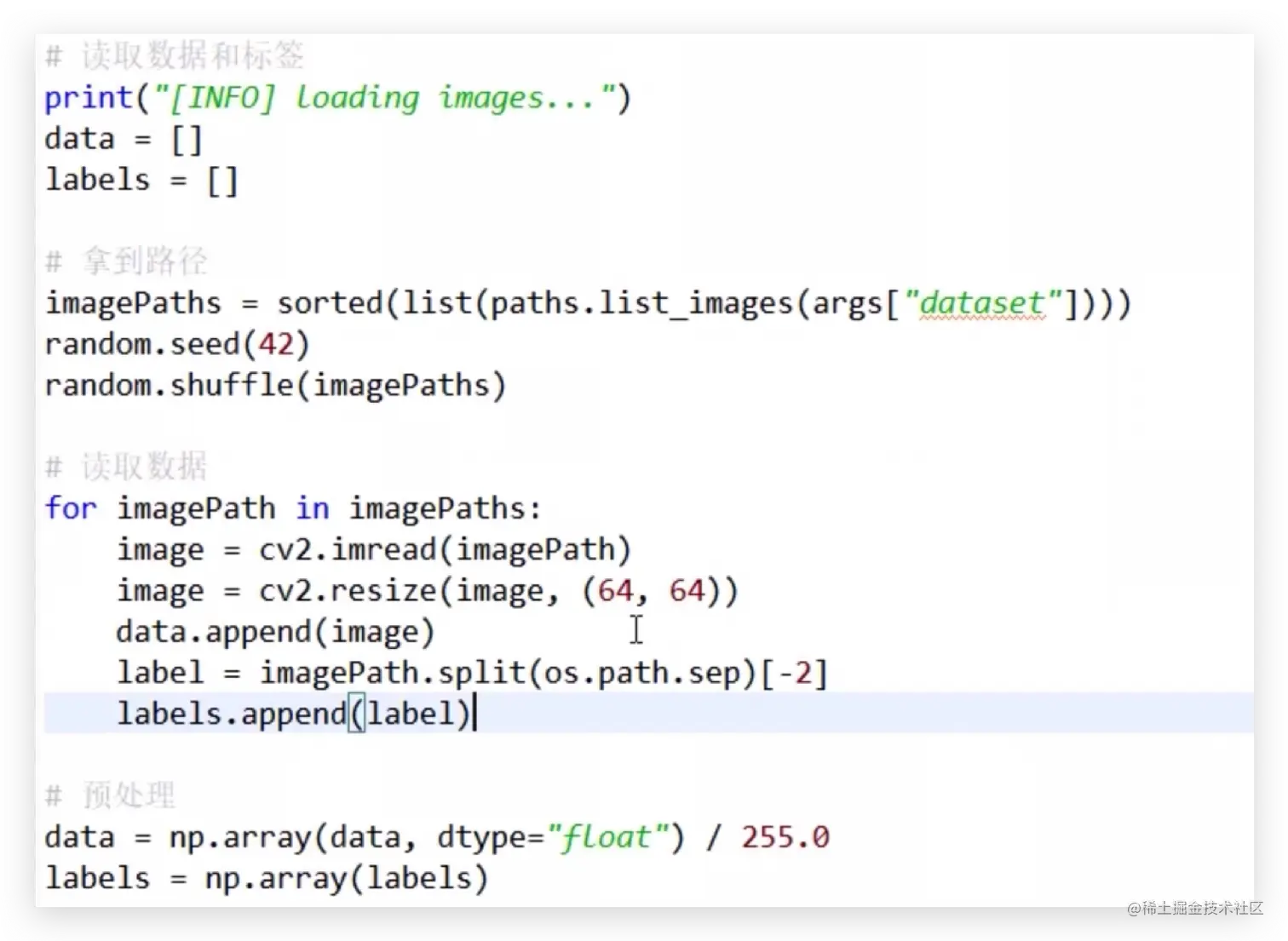The image size is (1288, 941).
Task: Click the comment line "# 读取数据和标签"
Action: tap(175, 56)
